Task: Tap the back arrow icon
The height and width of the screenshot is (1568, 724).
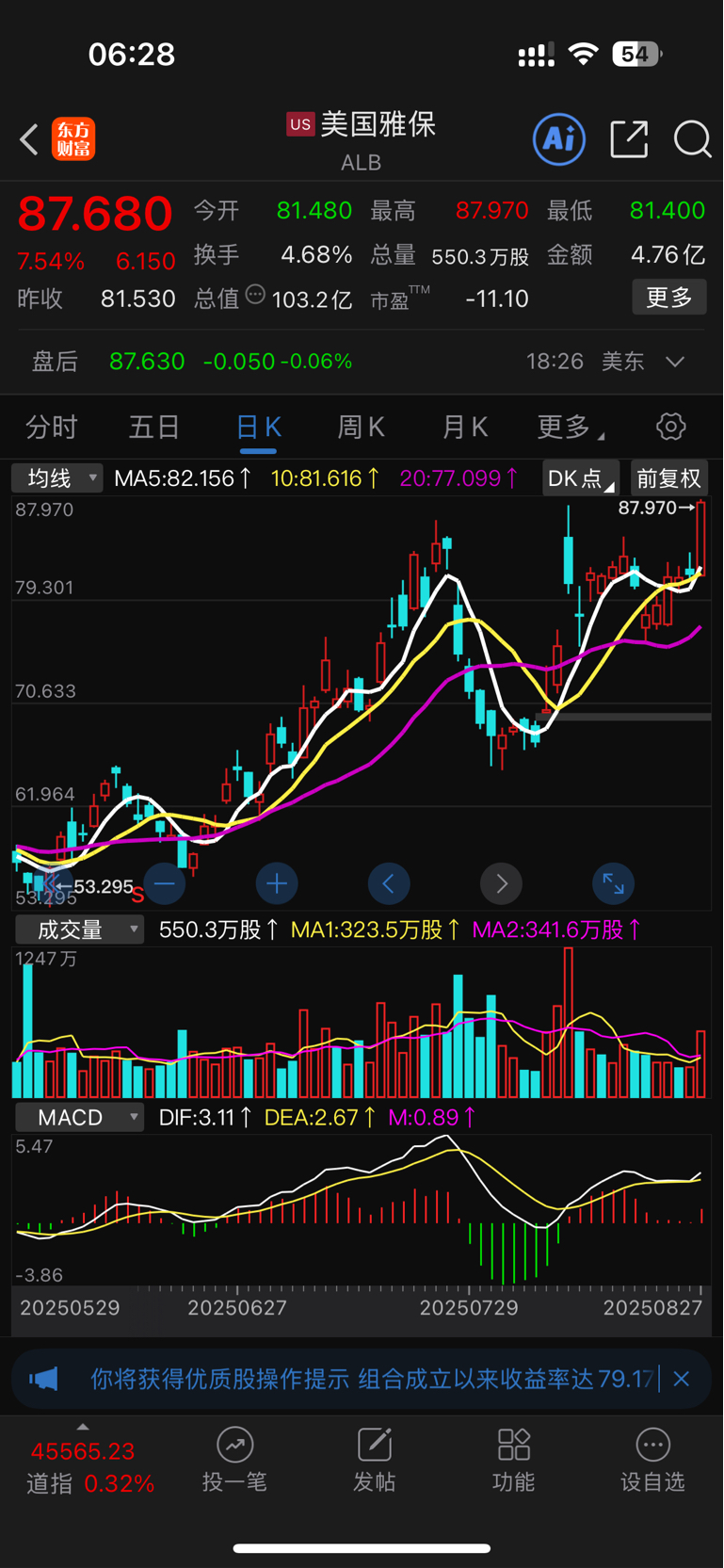Action: [29, 139]
